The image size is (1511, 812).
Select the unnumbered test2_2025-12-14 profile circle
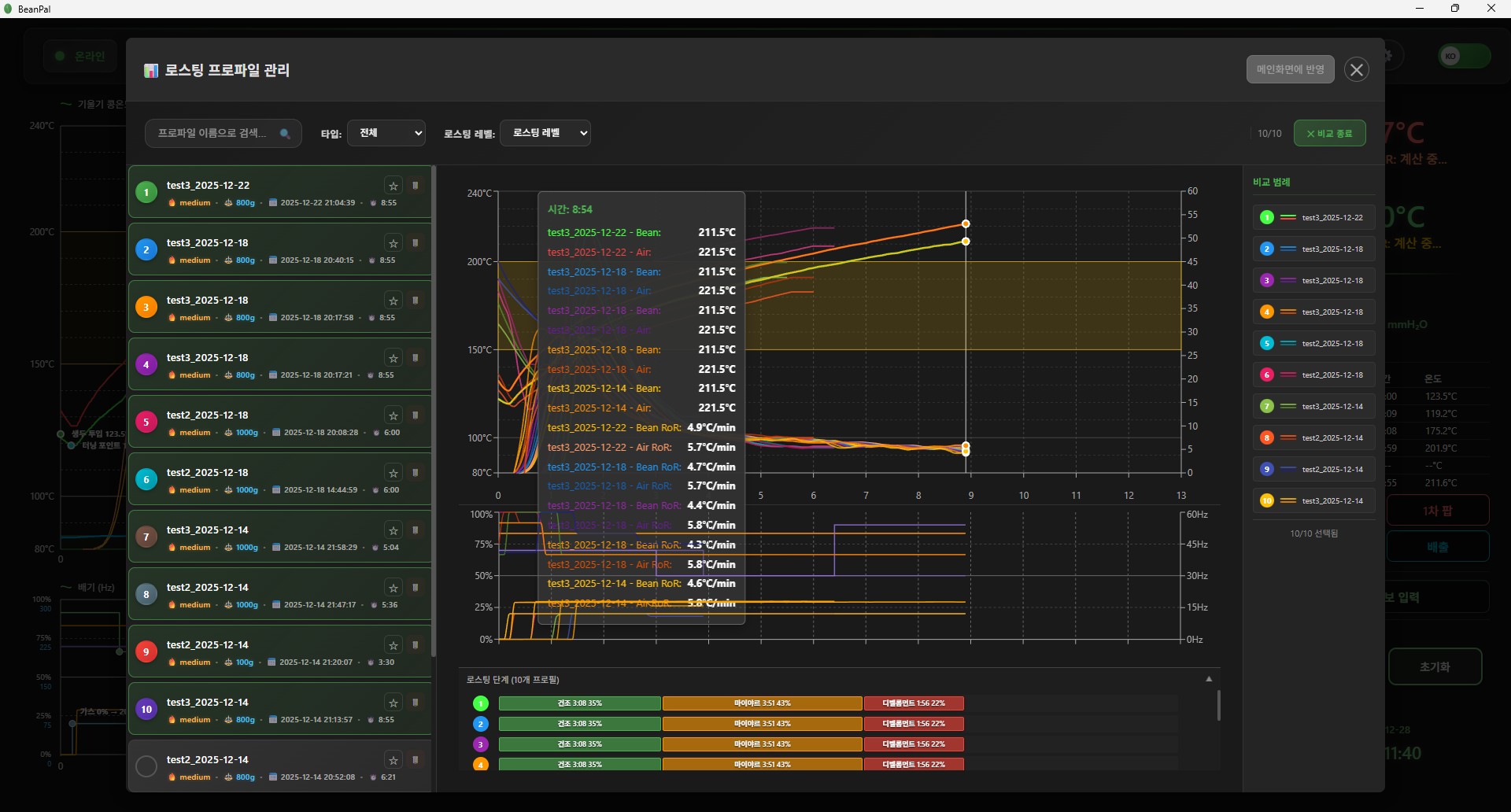coord(146,766)
